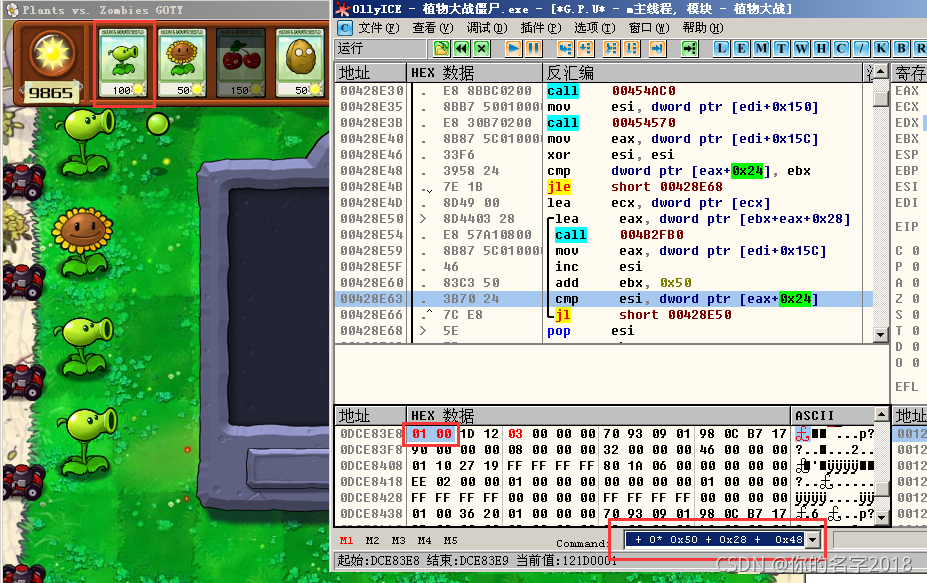Open Memory map with M button
The image size is (927, 583).
pyautogui.click(x=761, y=48)
